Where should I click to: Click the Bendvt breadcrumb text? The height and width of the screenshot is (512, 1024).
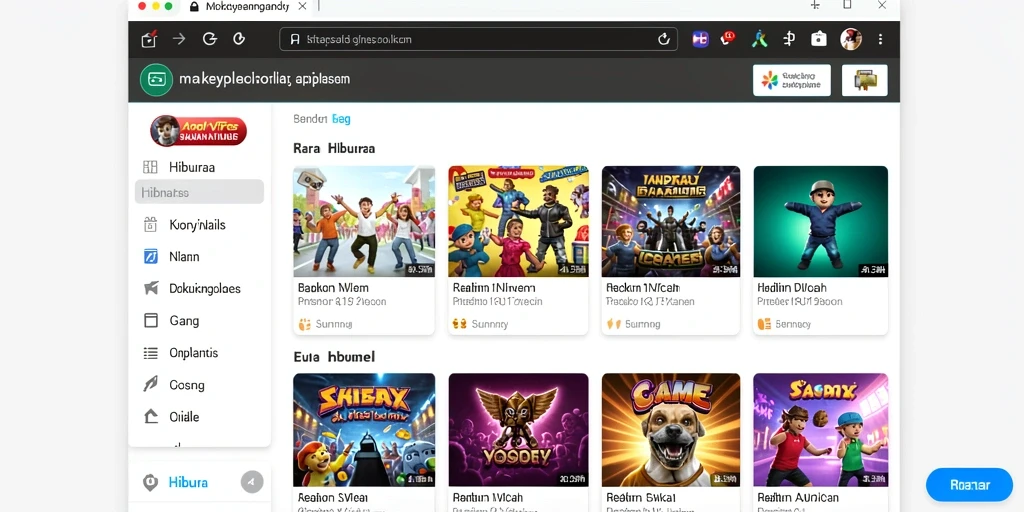[x=310, y=119]
